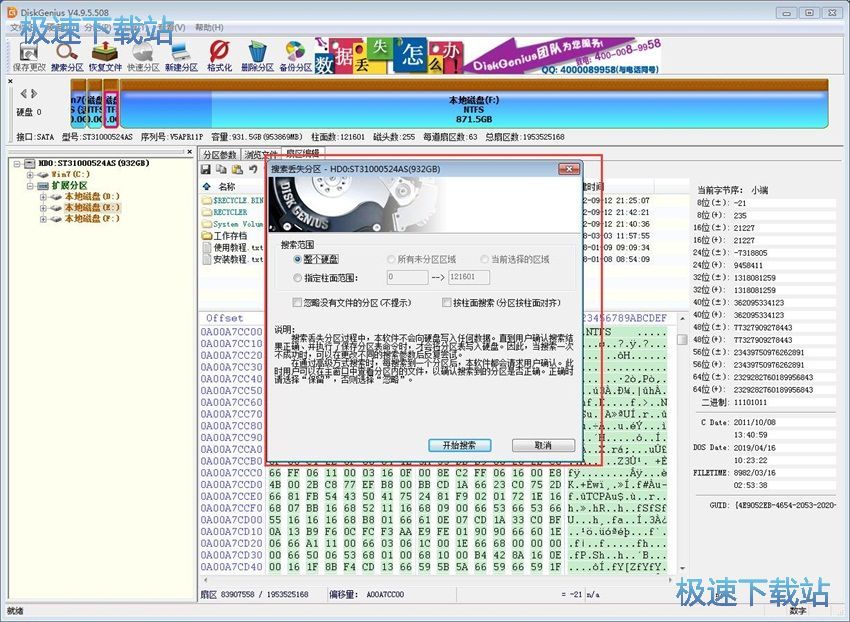
Task: Click the 快速分区 quick partition icon
Action: point(143,57)
